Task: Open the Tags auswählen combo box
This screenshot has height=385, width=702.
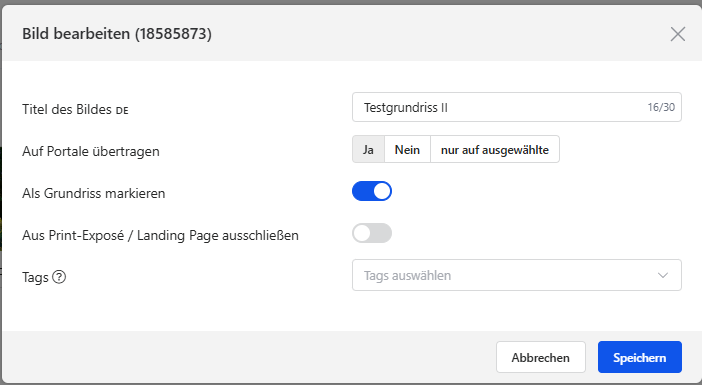Action: point(517,275)
